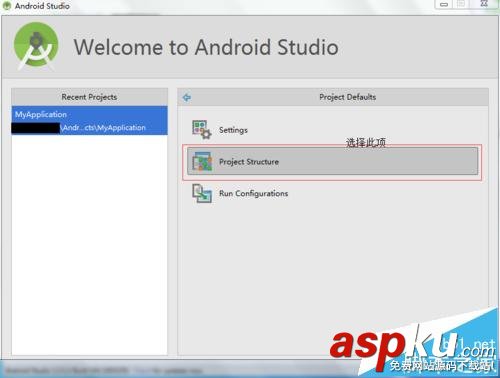Click the Settings gear icon
This screenshot has width=500, height=378.
click(x=202, y=130)
